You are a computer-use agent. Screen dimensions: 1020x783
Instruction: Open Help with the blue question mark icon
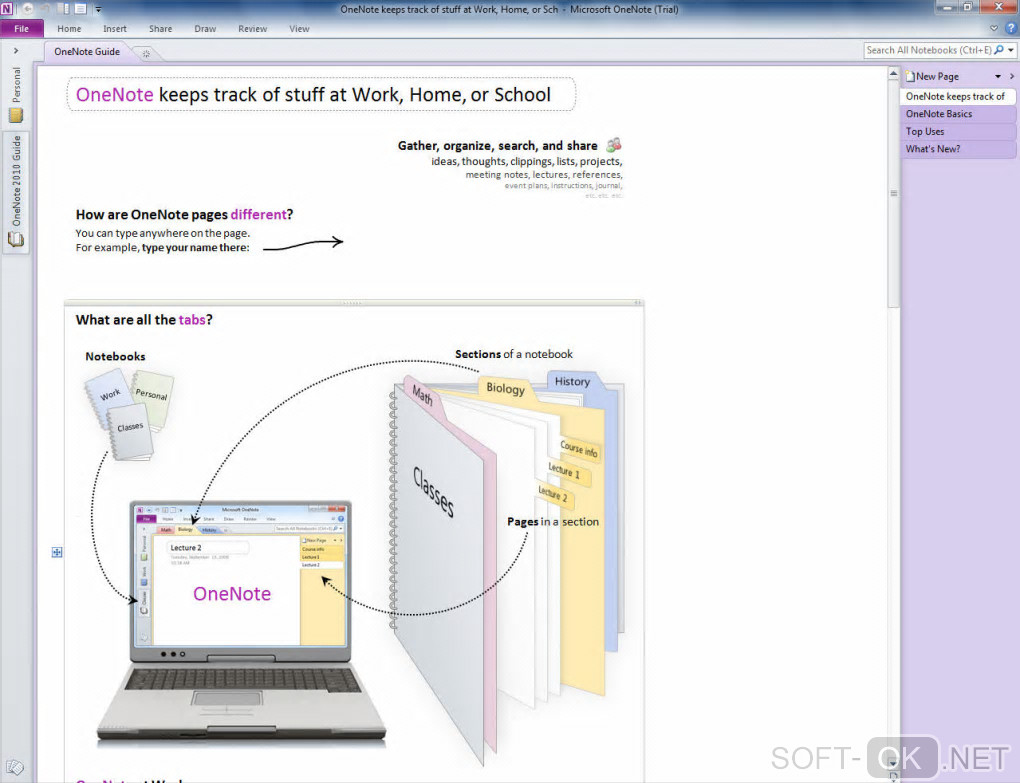(1011, 29)
